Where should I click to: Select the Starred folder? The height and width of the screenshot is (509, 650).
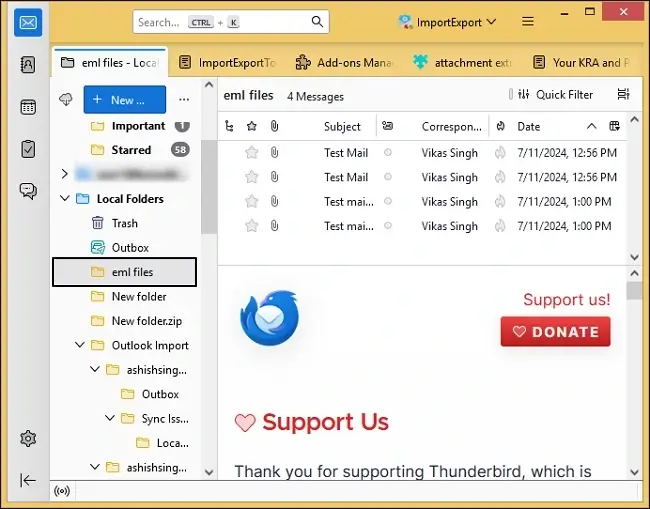124,150
